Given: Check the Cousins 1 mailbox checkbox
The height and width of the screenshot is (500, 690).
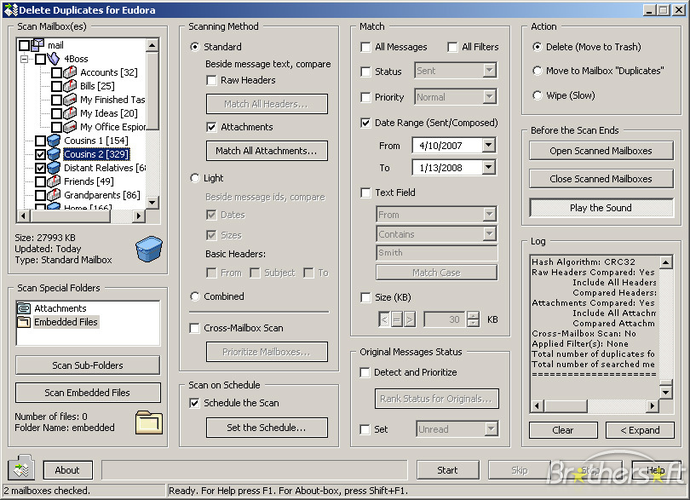Looking at the screenshot, I should pyautogui.click(x=40, y=141).
